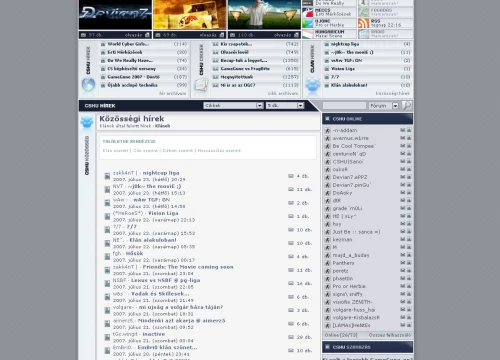Click the 'CSHU SZAVAZÁS' panel header
The image size is (500, 360).
(x=368, y=347)
